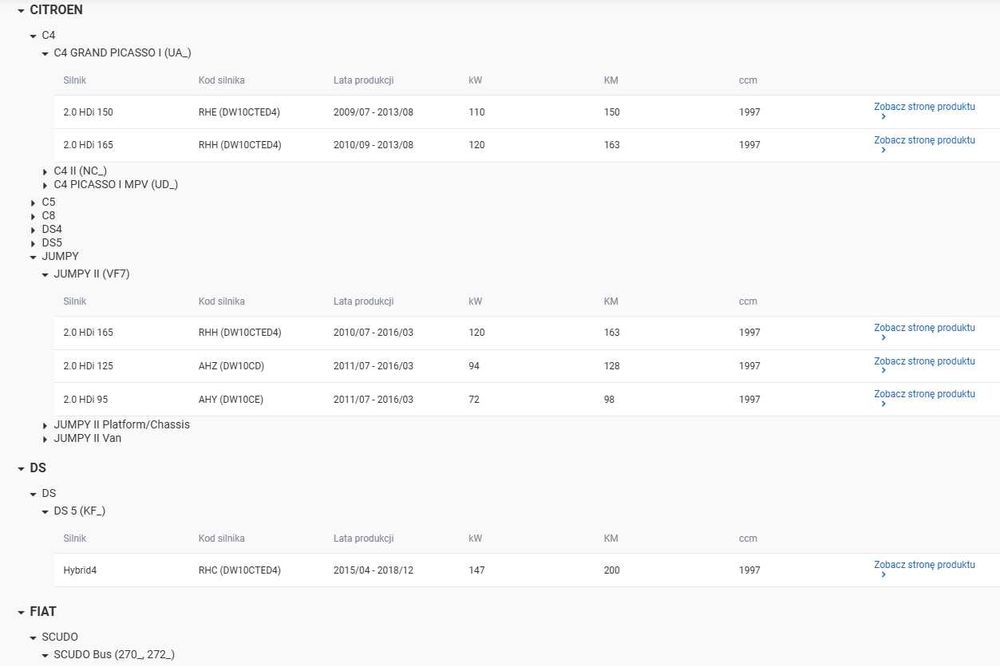Click production years 2015/04 - 2018/12
Image resolution: width=1000 pixels, height=666 pixels.
click(x=373, y=570)
